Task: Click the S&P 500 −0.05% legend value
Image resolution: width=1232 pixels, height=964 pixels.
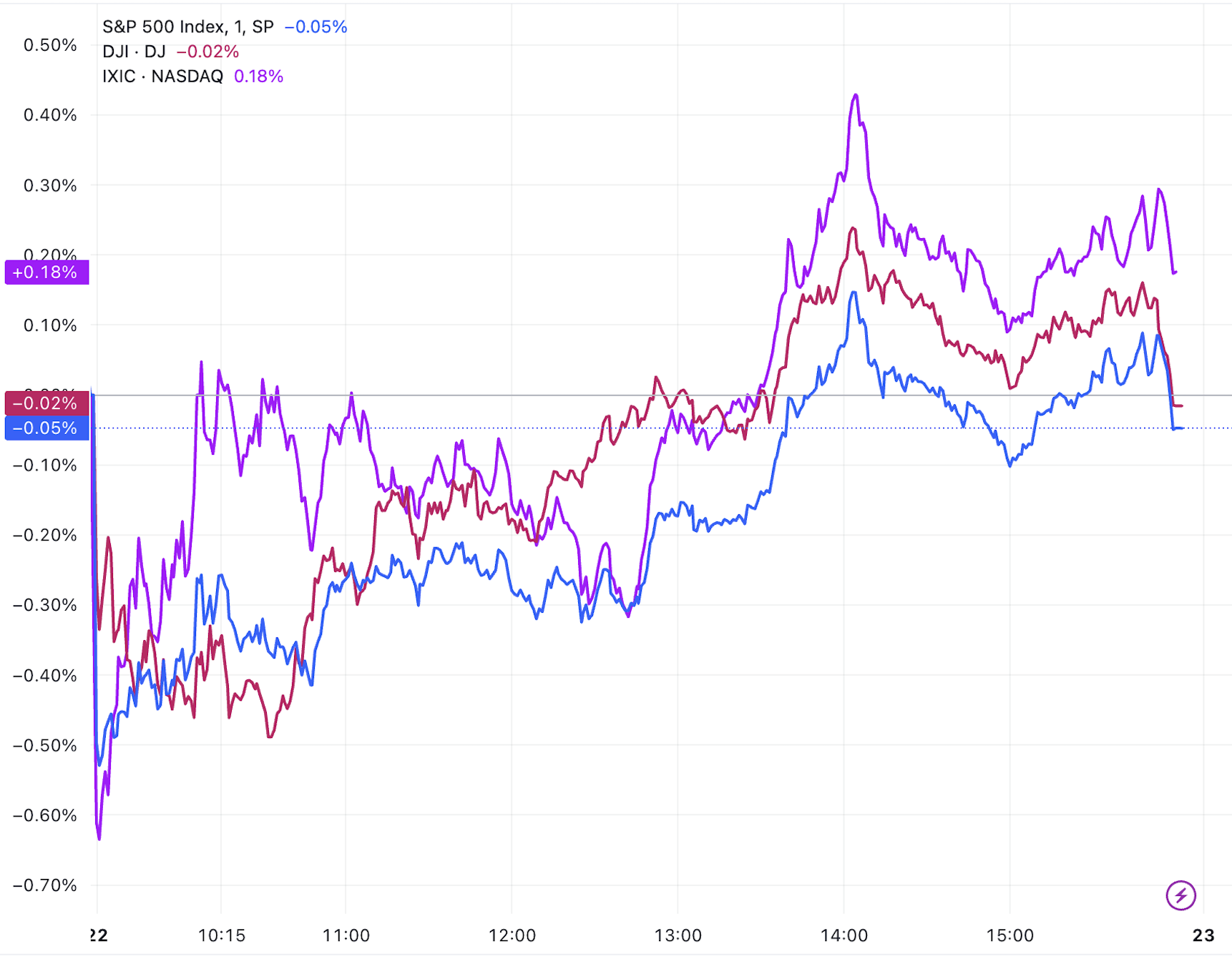Action: coord(316,27)
